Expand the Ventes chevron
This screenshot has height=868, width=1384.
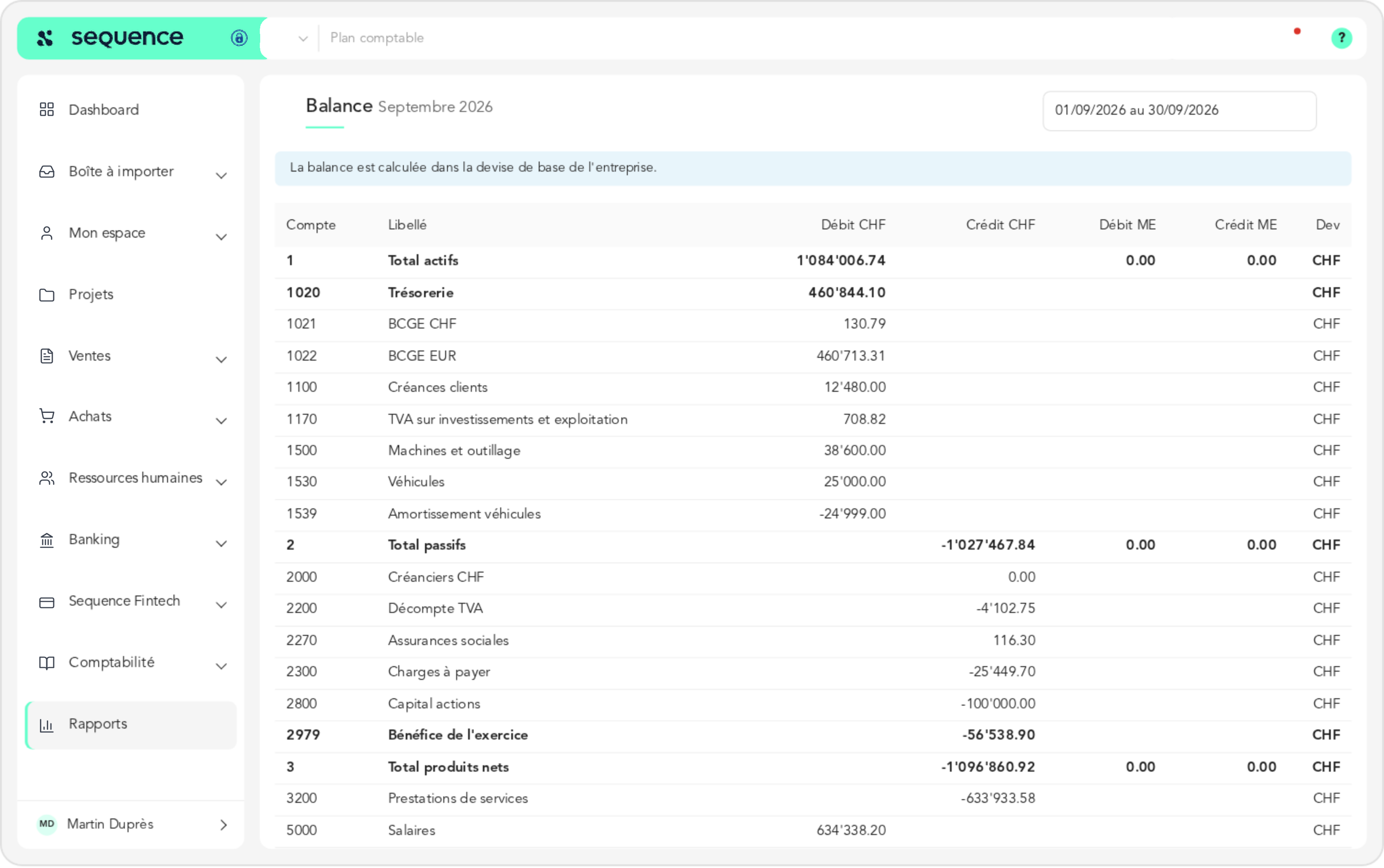[x=222, y=359]
